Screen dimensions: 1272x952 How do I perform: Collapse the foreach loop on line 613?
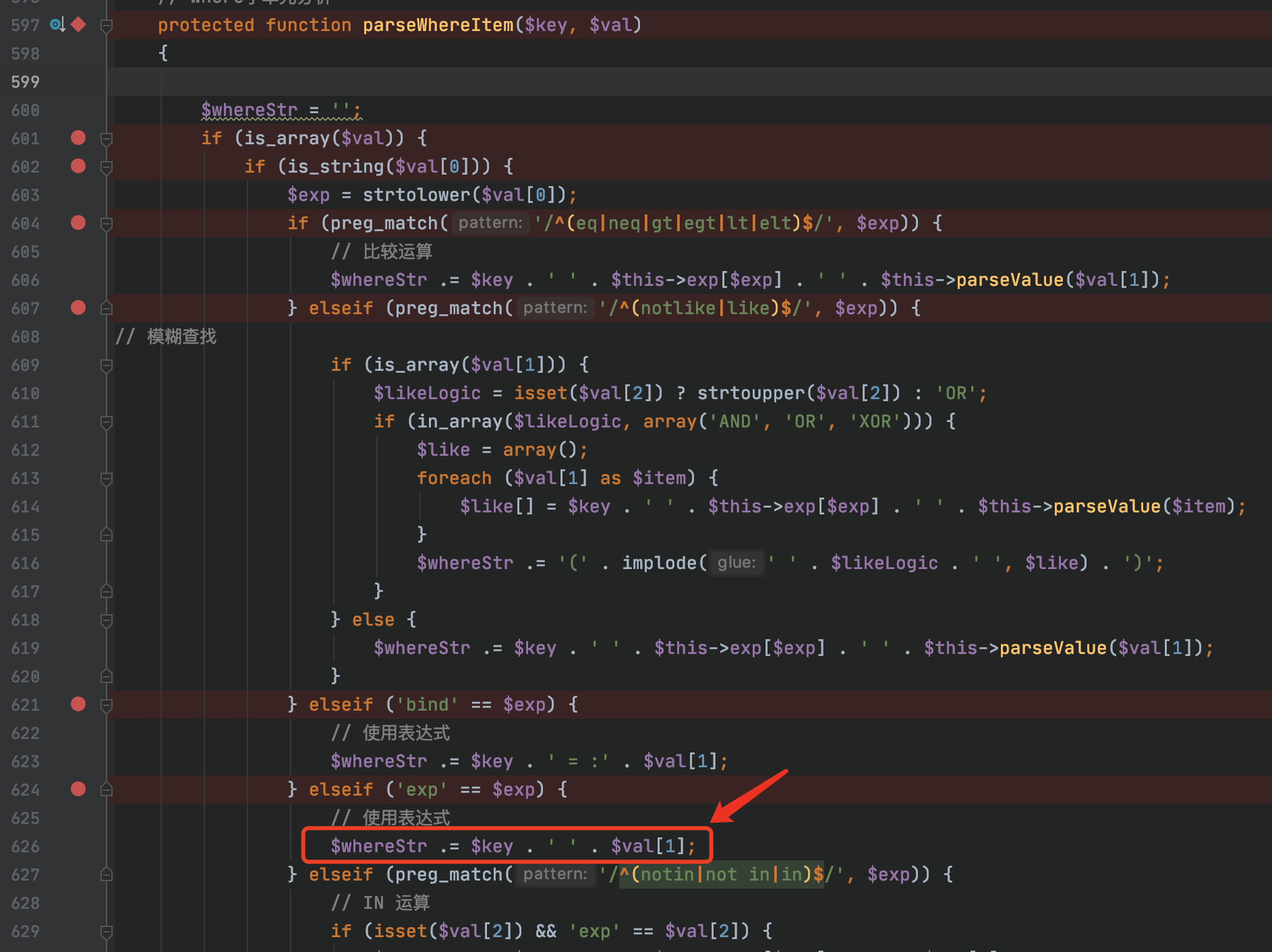pos(106,479)
